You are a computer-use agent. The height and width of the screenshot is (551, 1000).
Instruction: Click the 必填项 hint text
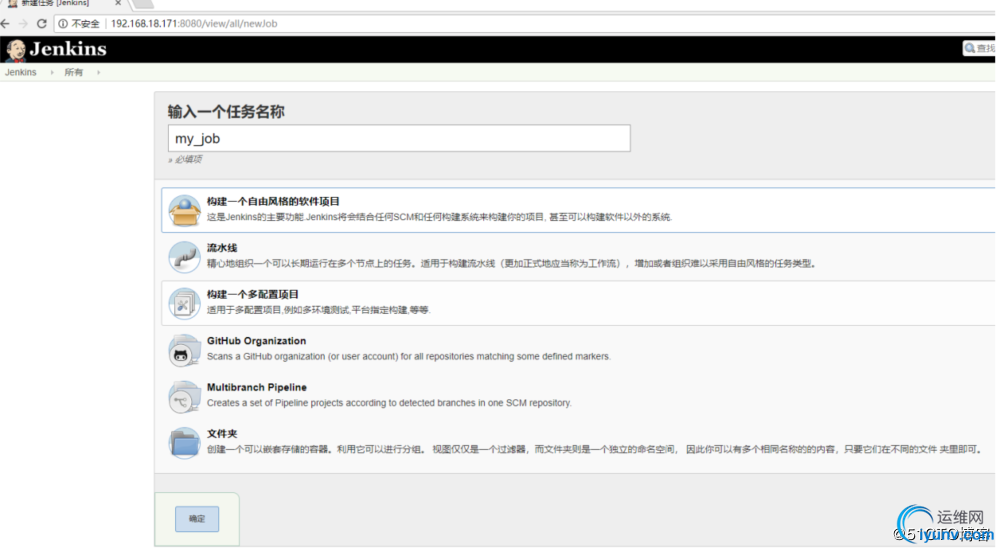[186, 159]
